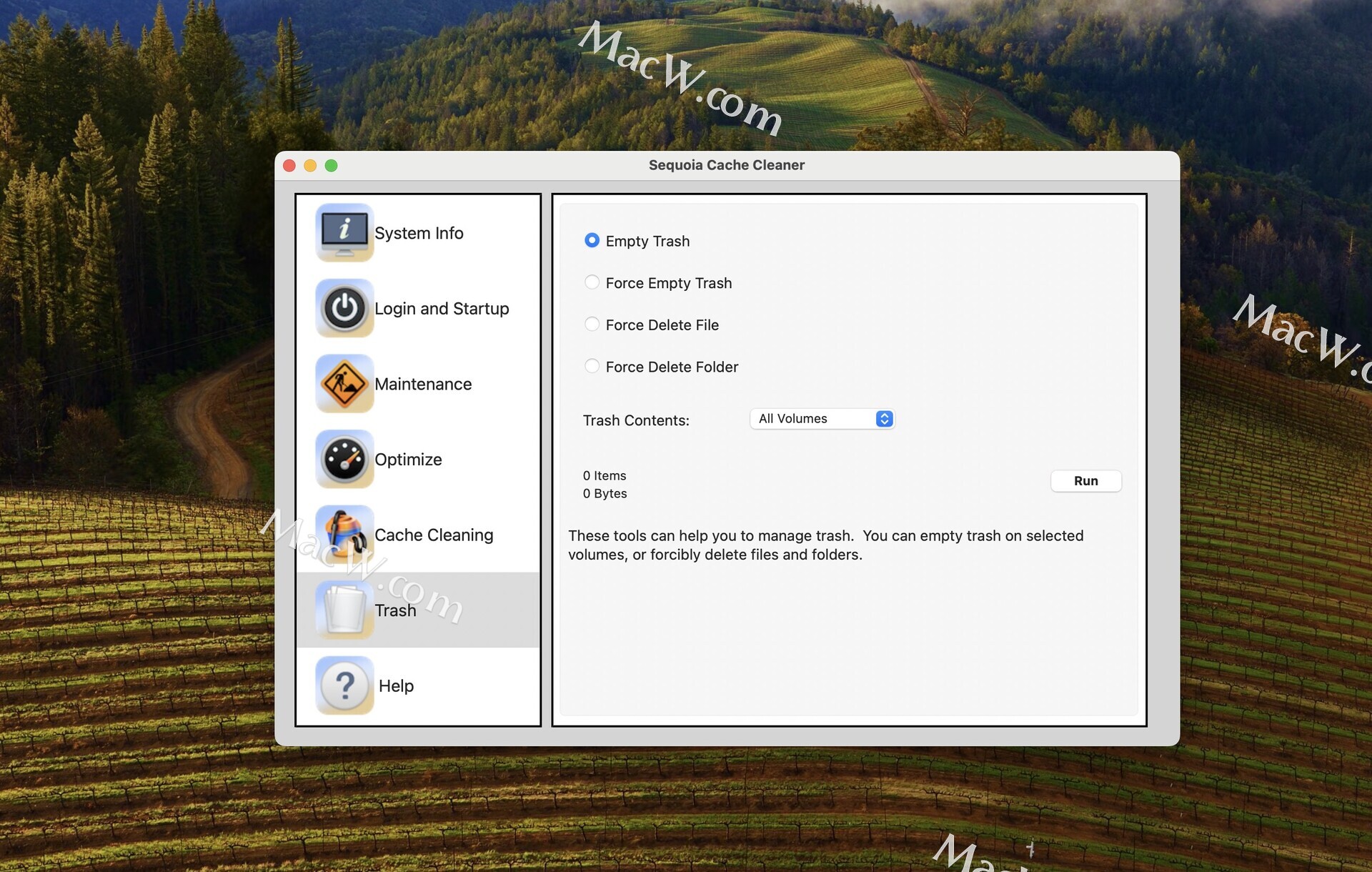The height and width of the screenshot is (872, 1372).
Task: Select the System Info label
Action: (x=419, y=233)
